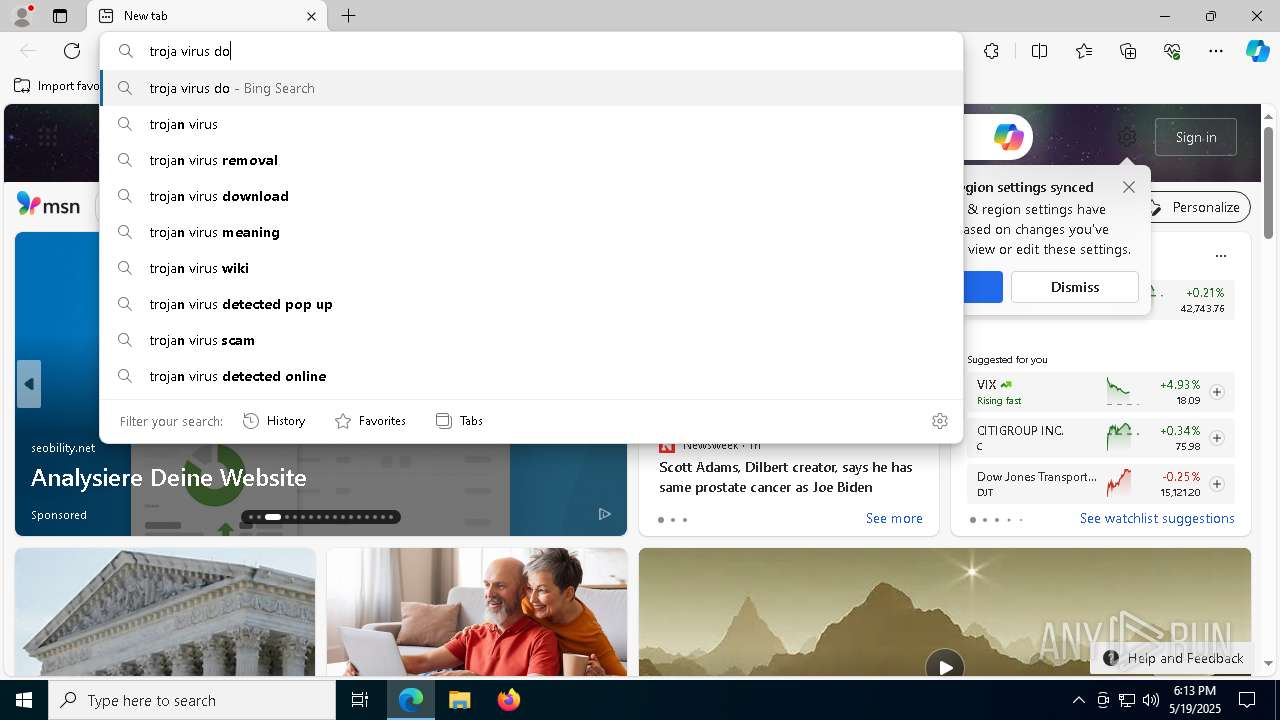
Task: Go to previous carousel slide arrow
Action: [29, 384]
